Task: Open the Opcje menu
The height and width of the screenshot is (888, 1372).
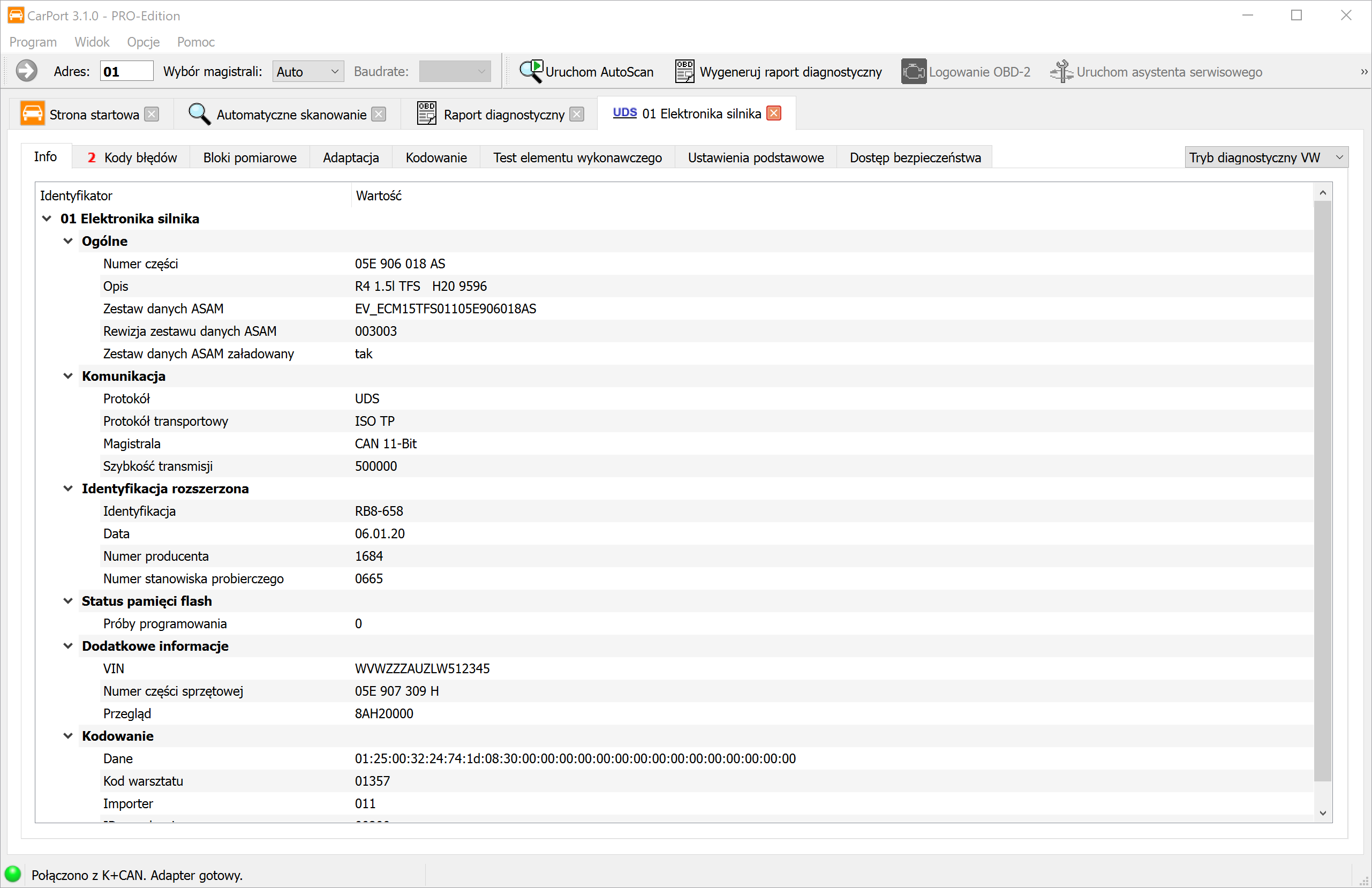Action: click(143, 42)
